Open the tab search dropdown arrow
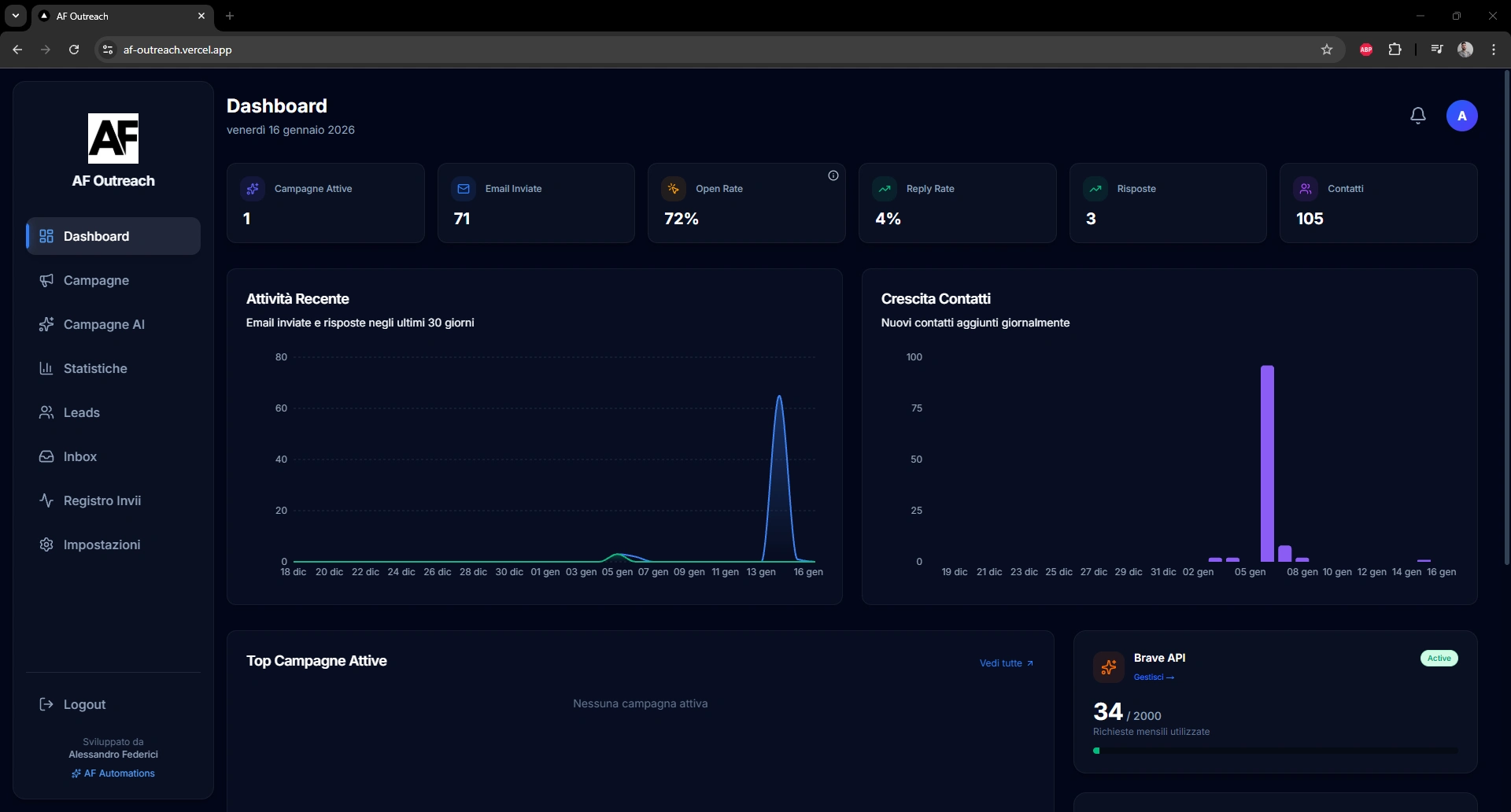 [x=15, y=16]
